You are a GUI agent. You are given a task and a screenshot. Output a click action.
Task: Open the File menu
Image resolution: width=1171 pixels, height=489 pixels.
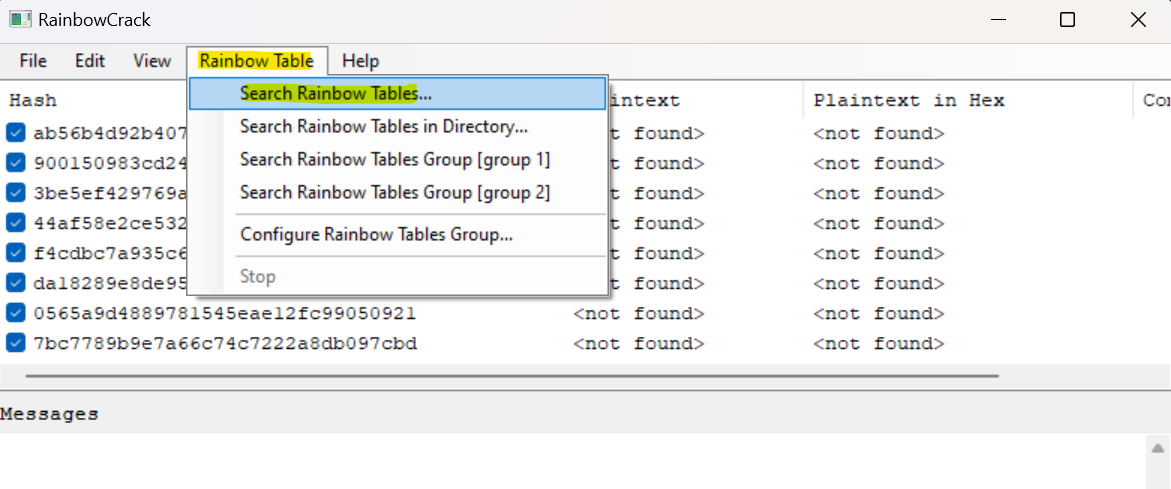(x=33, y=60)
